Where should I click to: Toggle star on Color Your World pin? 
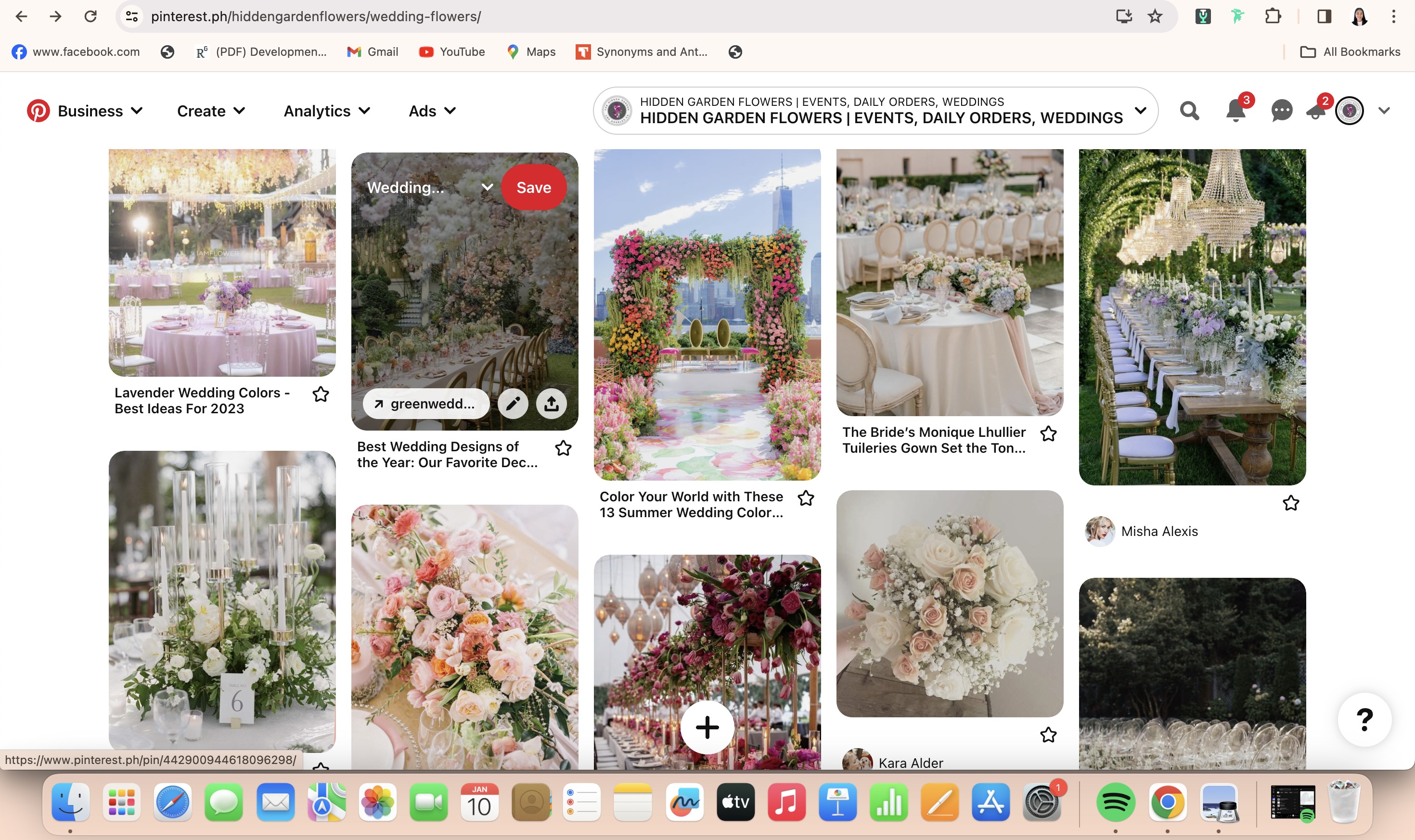point(805,498)
